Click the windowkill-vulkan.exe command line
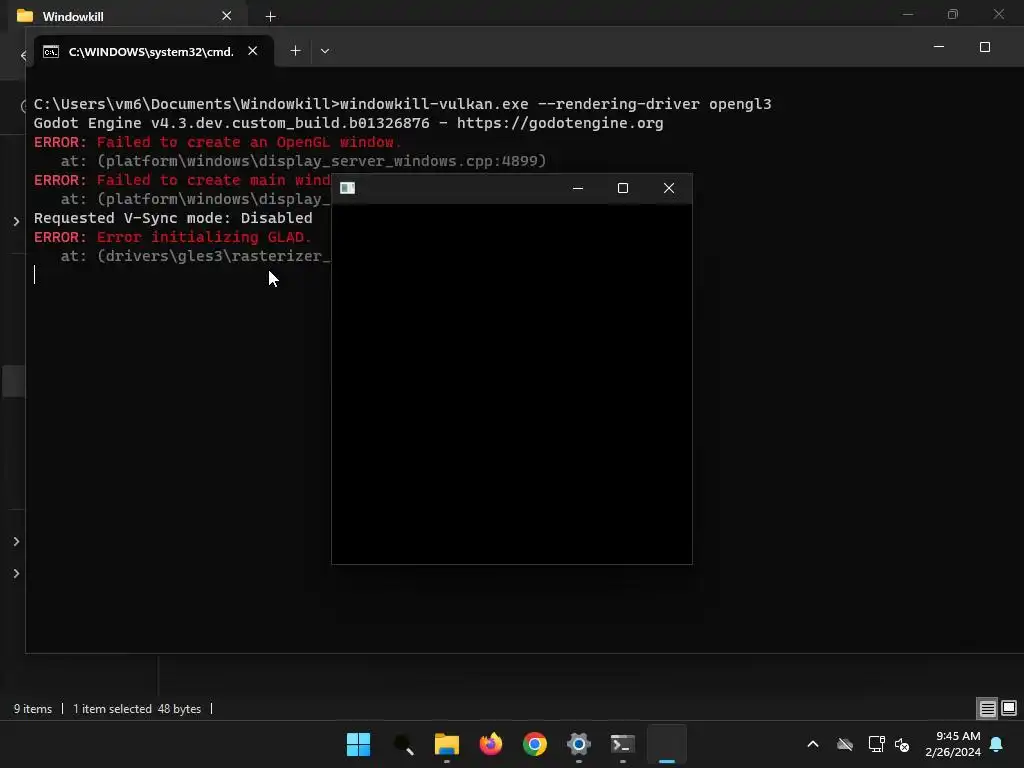Screen dimensions: 1024x768 coord(402,104)
